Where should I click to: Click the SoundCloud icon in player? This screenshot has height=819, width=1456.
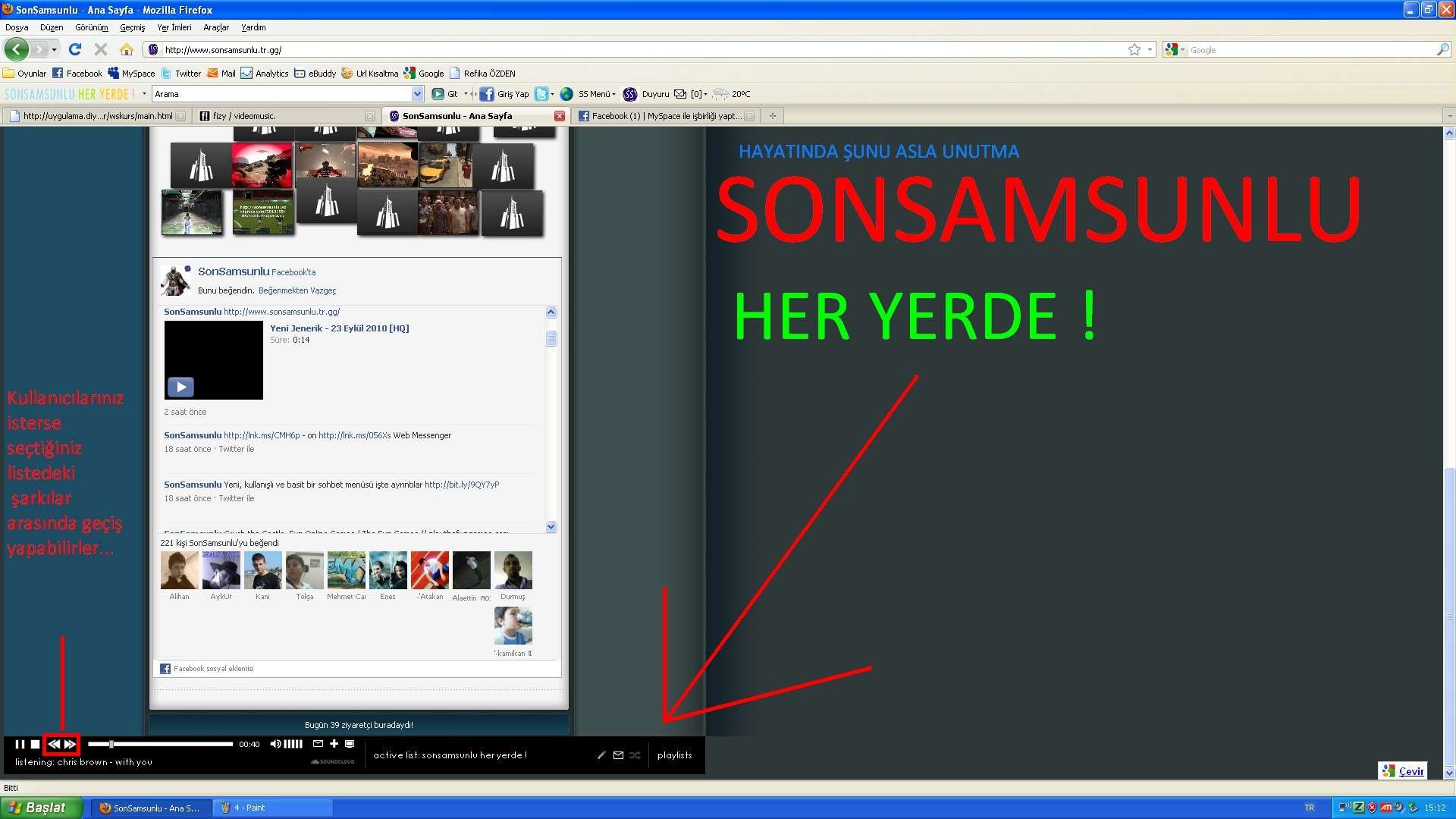[x=330, y=761]
